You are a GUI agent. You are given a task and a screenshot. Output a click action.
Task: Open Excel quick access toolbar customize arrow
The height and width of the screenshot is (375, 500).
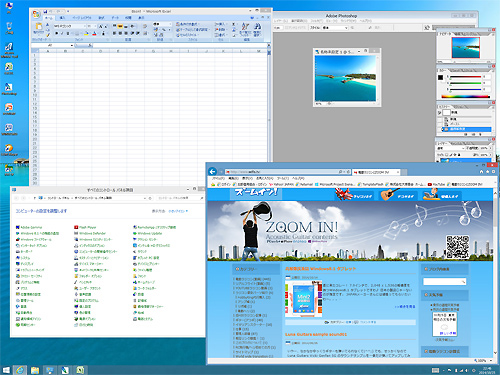(68, 11)
